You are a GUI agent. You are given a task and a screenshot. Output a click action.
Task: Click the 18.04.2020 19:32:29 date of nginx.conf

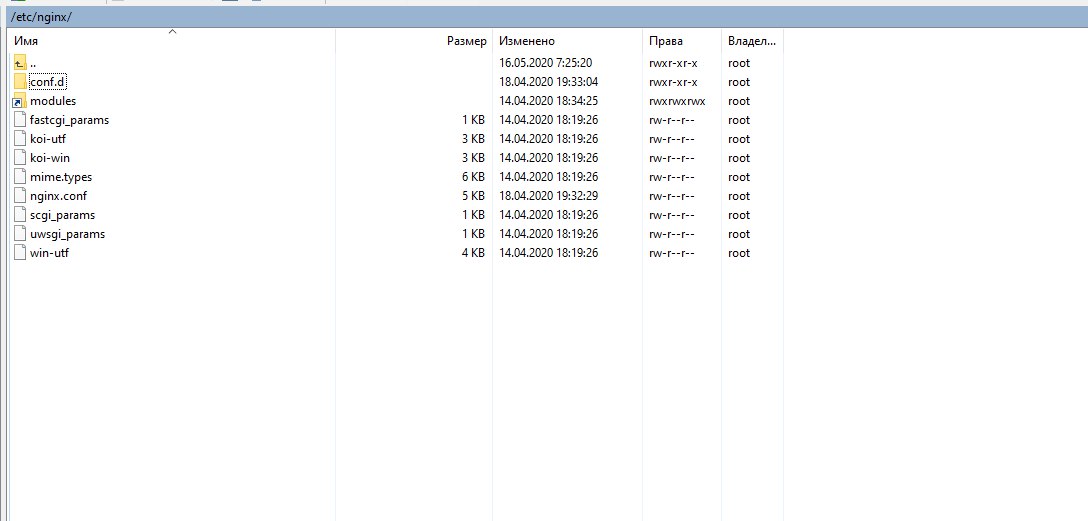[x=548, y=196]
